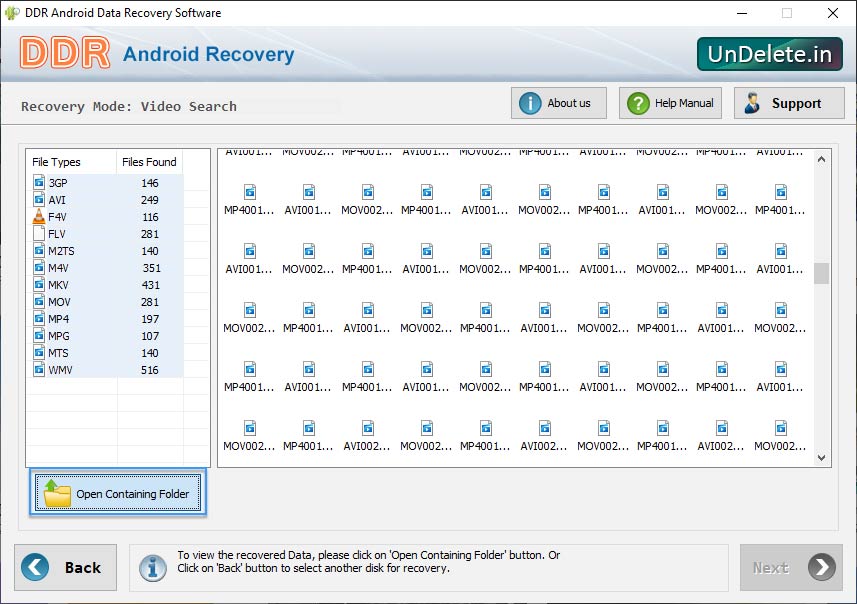Viewport: 857px width, 604px height.
Task: Sort by the Files Found column header
Action: tap(149, 162)
